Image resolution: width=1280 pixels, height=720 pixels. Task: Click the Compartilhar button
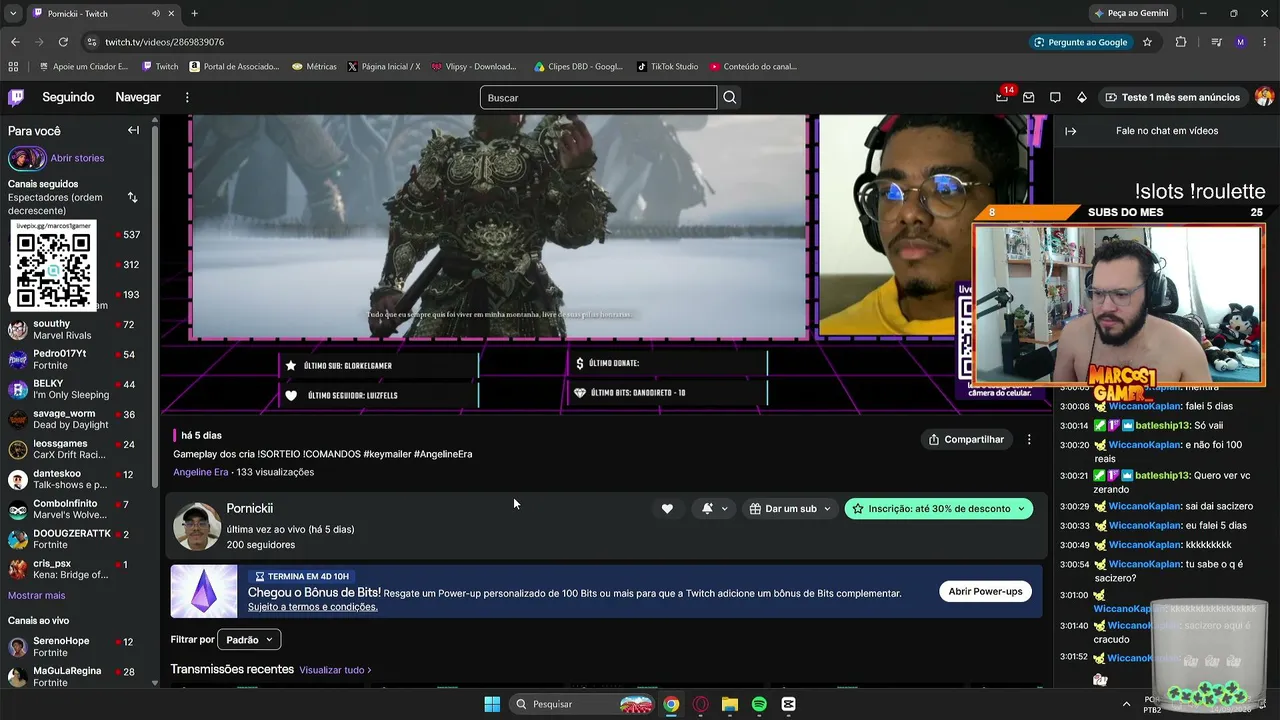(x=966, y=439)
